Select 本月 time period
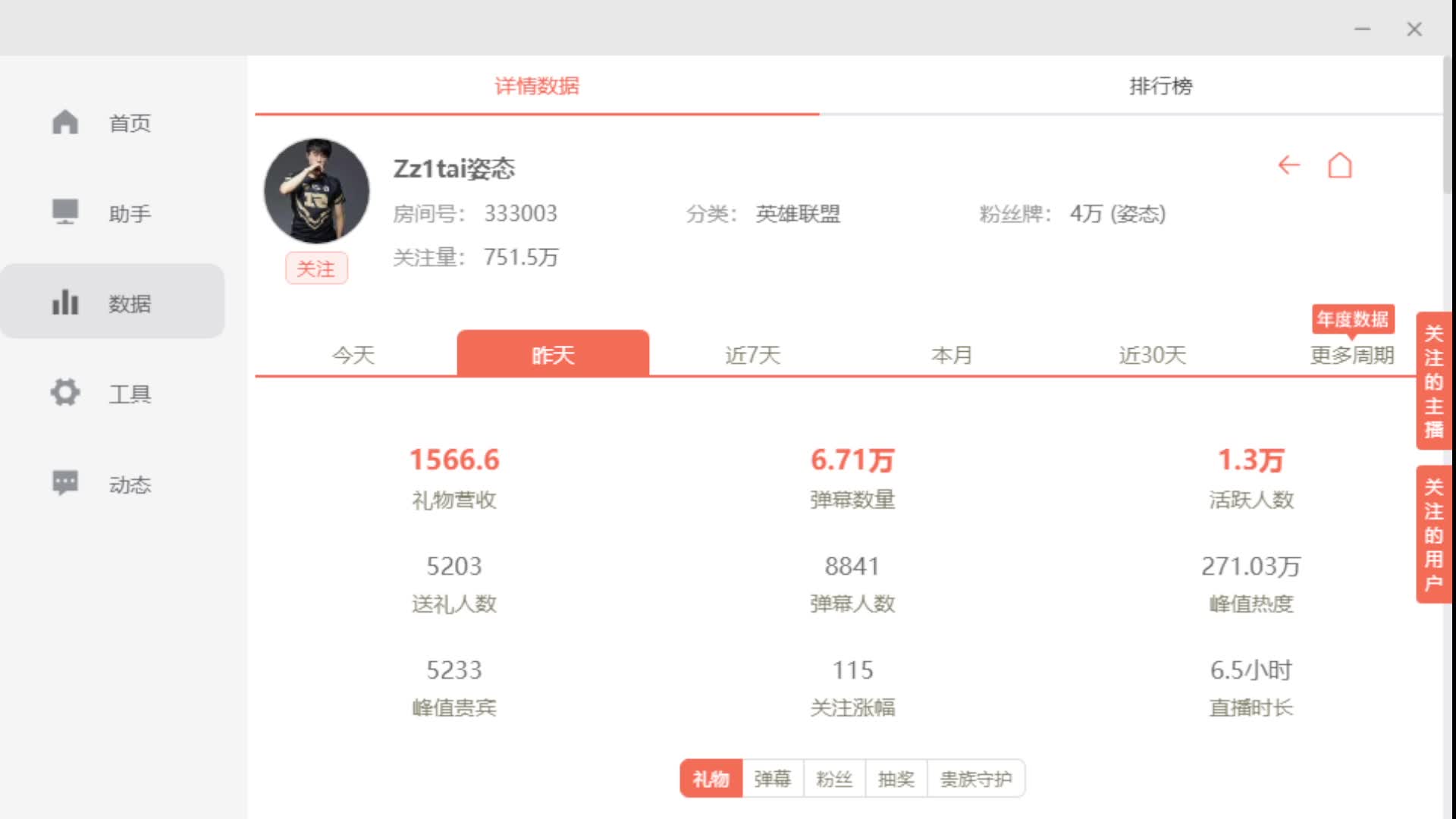Screen dimensions: 1456x819 click(952, 355)
